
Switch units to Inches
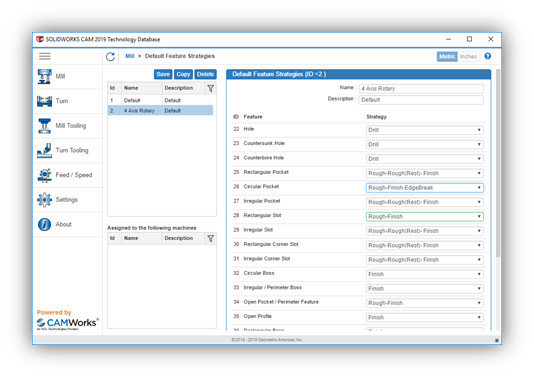tap(468, 57)
